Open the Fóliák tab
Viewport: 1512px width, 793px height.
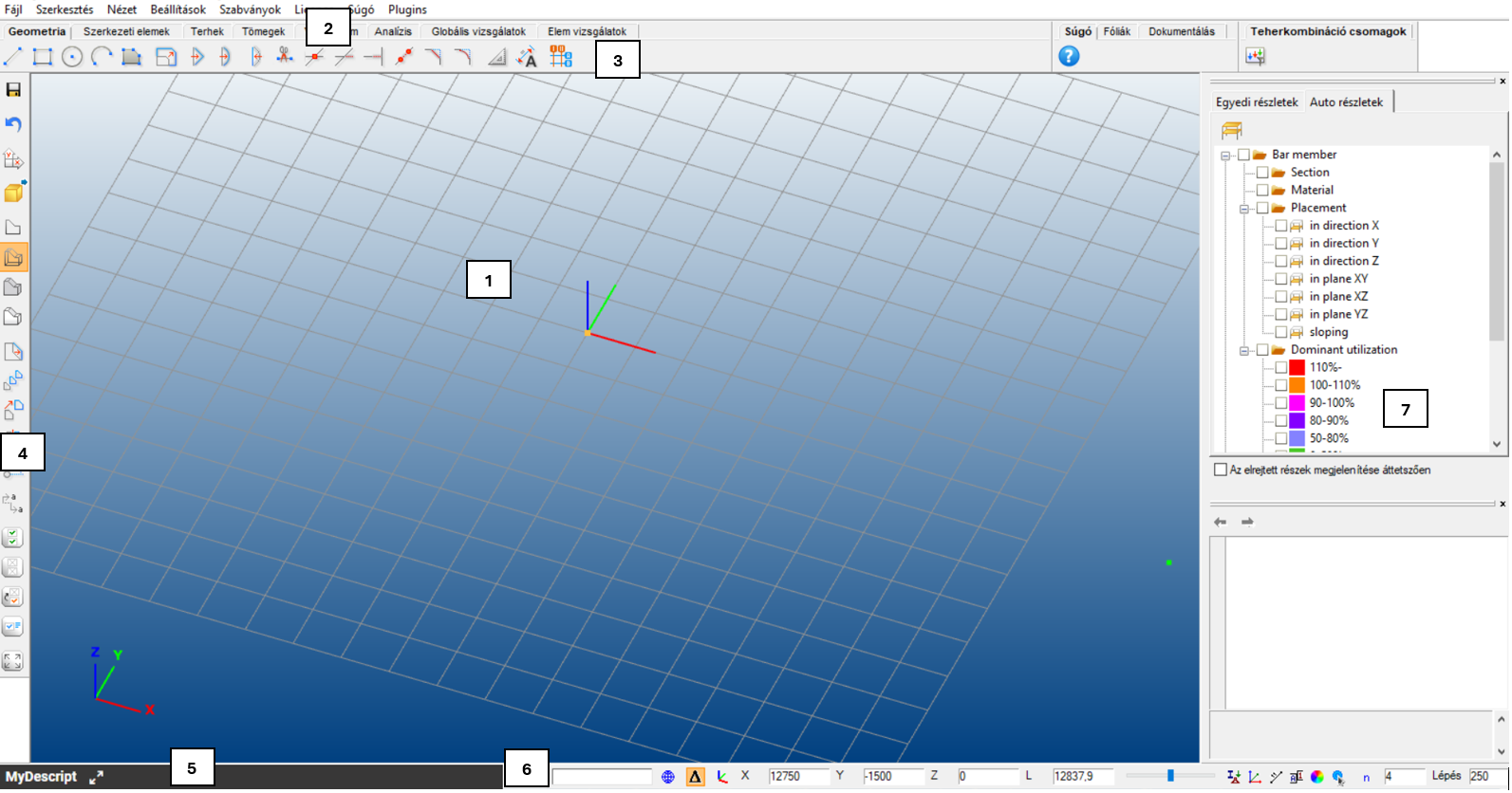[x=1116, y=31]
